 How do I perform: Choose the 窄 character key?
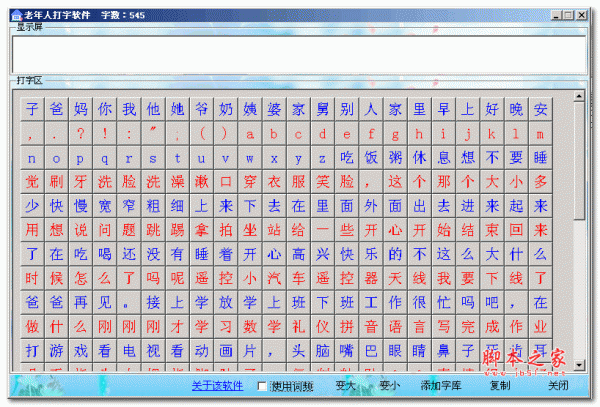129,206
